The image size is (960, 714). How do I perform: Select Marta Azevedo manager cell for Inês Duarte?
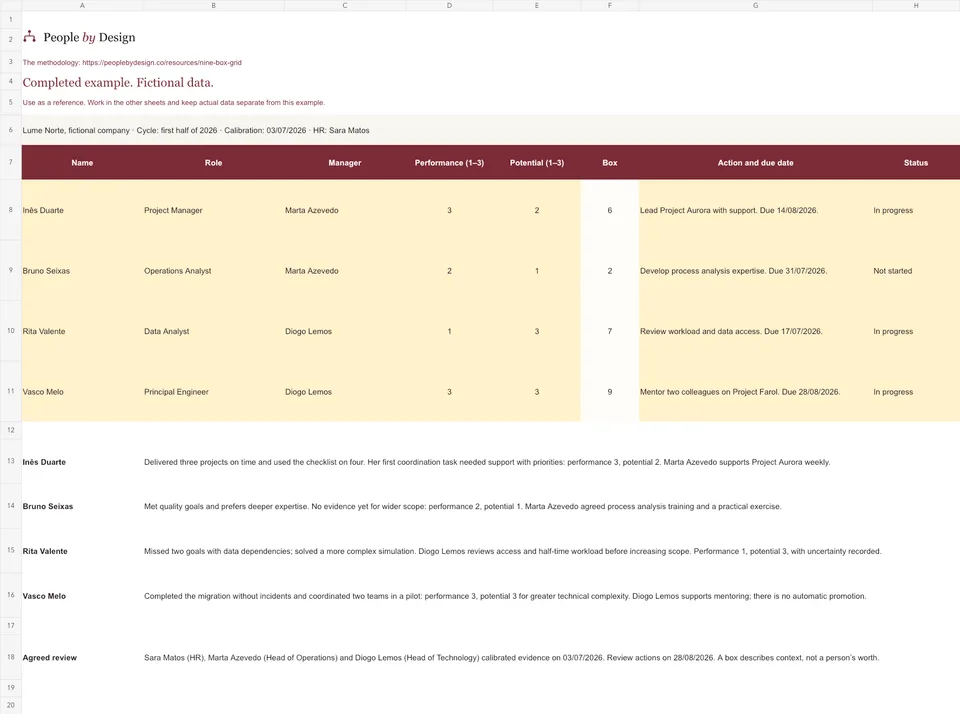coord(345,210)
